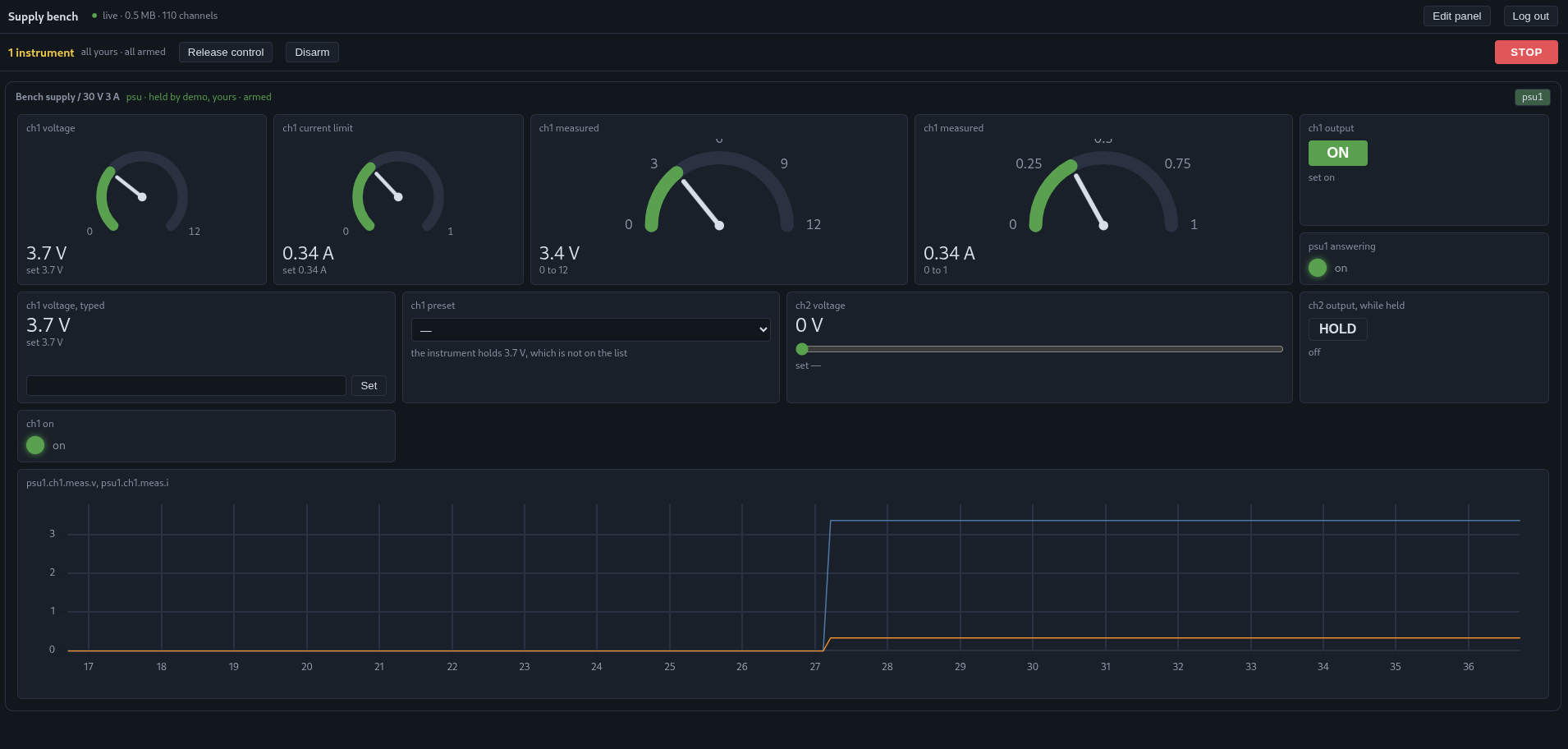This screenshot has width=1568, height=749.
Task: Click the ch2 voltage slider handle
Action: tap(802, 349)
